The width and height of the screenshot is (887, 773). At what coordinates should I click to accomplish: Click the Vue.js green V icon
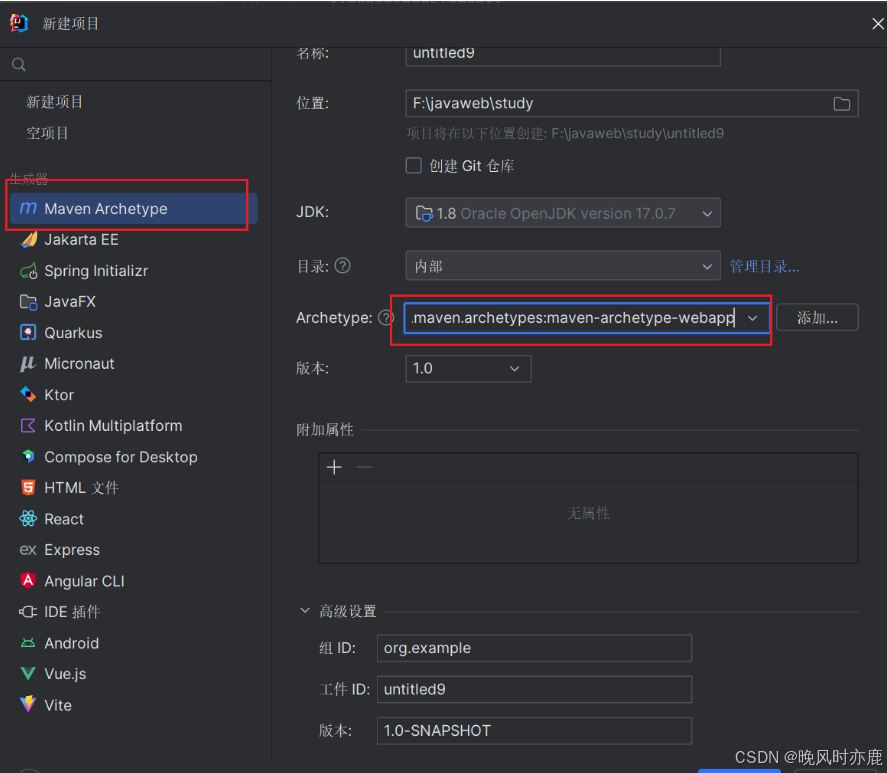(28, 674)
